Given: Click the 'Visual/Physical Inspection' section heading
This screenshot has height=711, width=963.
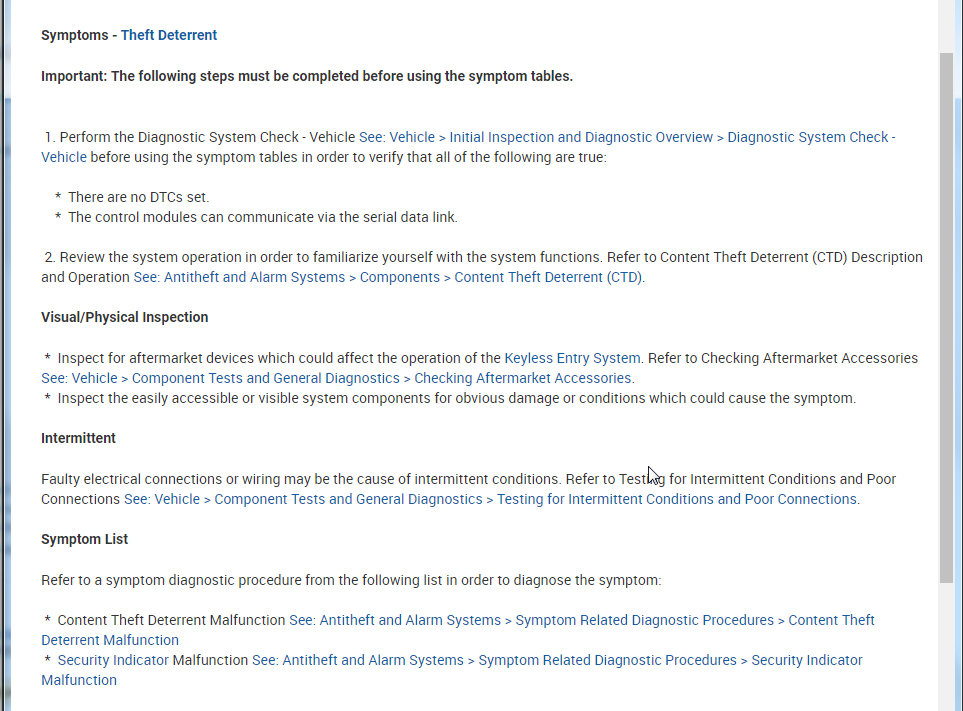Looking at the screenshot, I should 124,317.
